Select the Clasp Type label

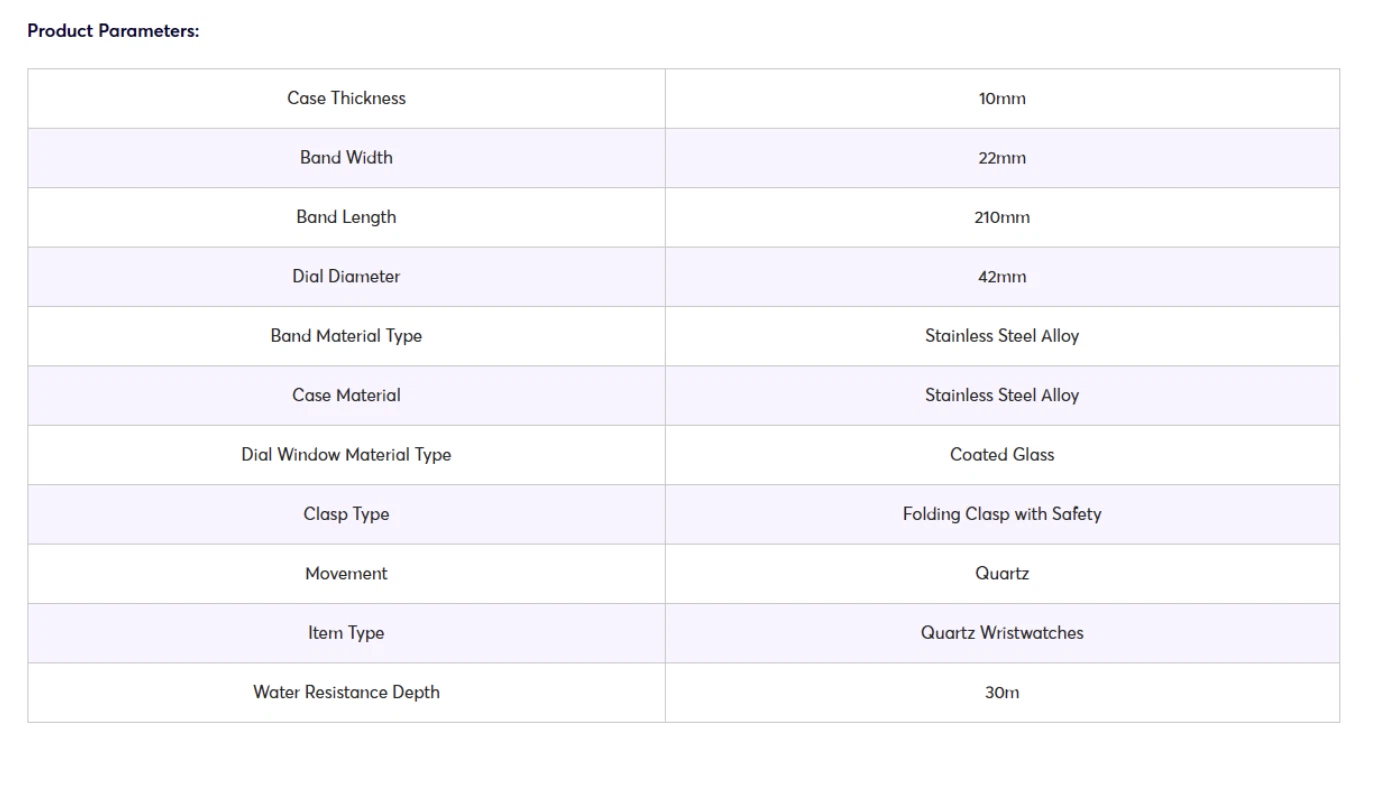pos(346,514)
